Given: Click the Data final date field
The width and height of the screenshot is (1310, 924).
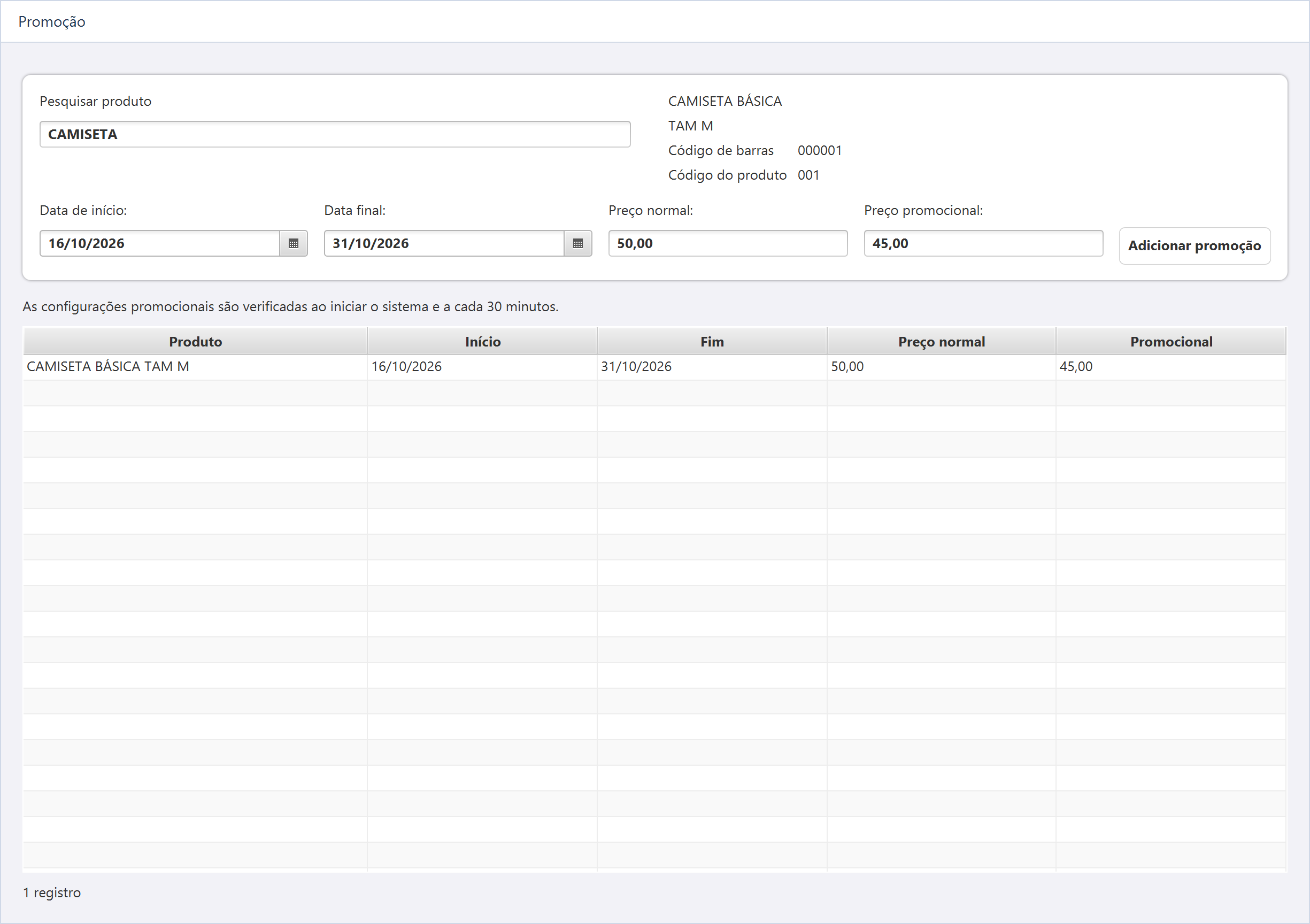Looking at the screenshot, I should coord(444,244).
